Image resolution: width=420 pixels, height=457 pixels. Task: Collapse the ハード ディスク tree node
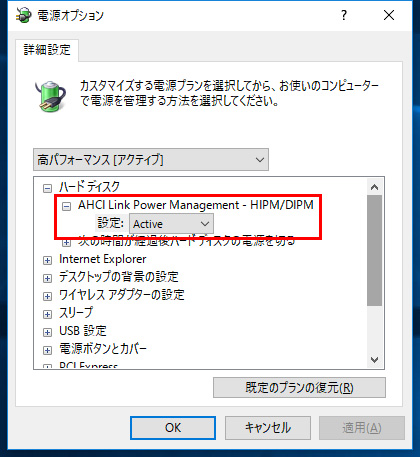48,188
